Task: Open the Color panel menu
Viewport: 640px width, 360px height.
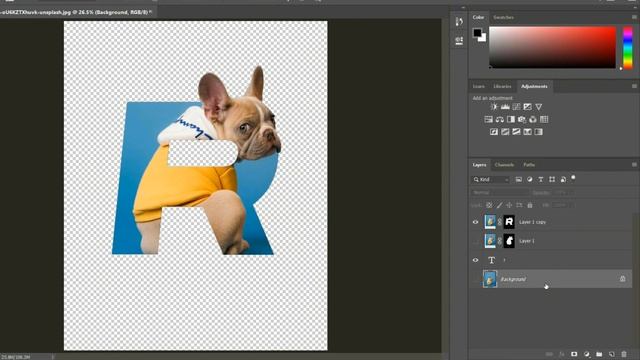Action: [x=634, y=17]
